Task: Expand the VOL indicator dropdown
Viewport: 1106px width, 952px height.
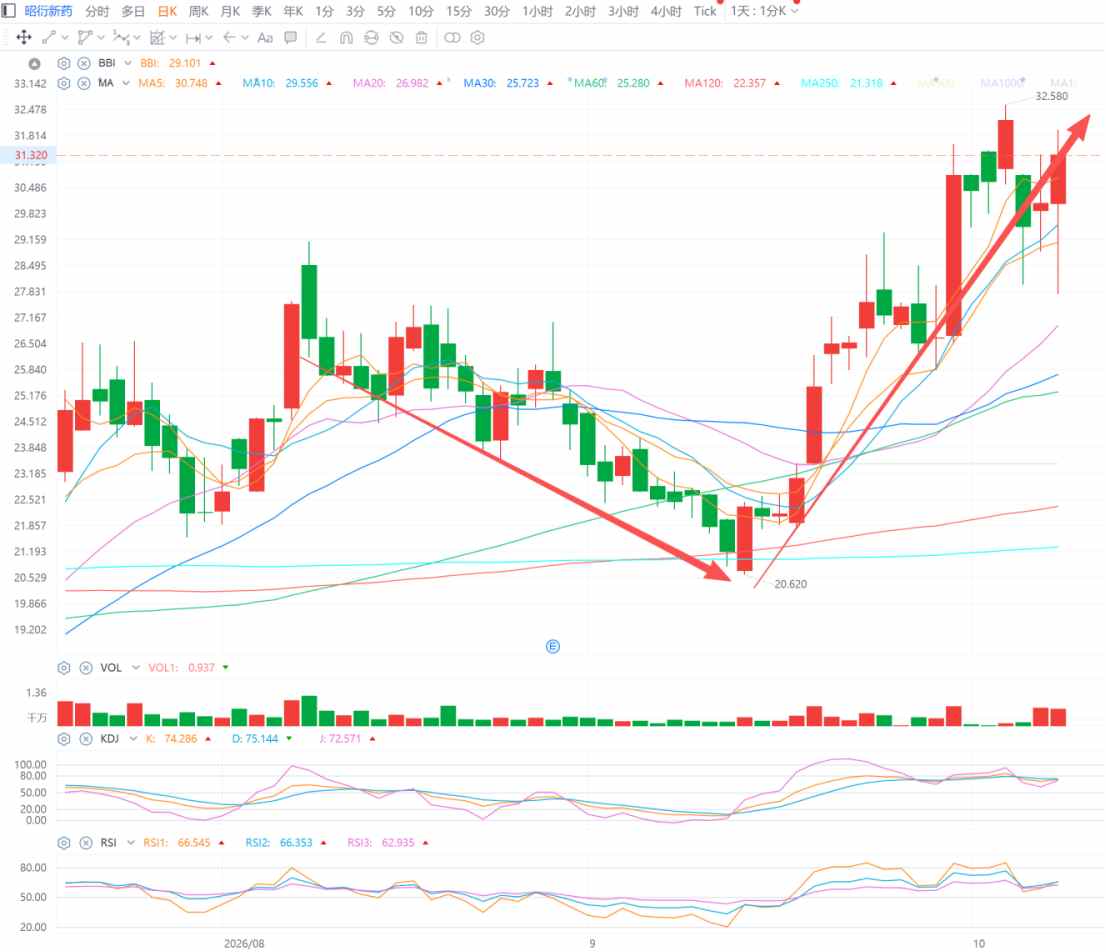Action: tap(135, 668)
